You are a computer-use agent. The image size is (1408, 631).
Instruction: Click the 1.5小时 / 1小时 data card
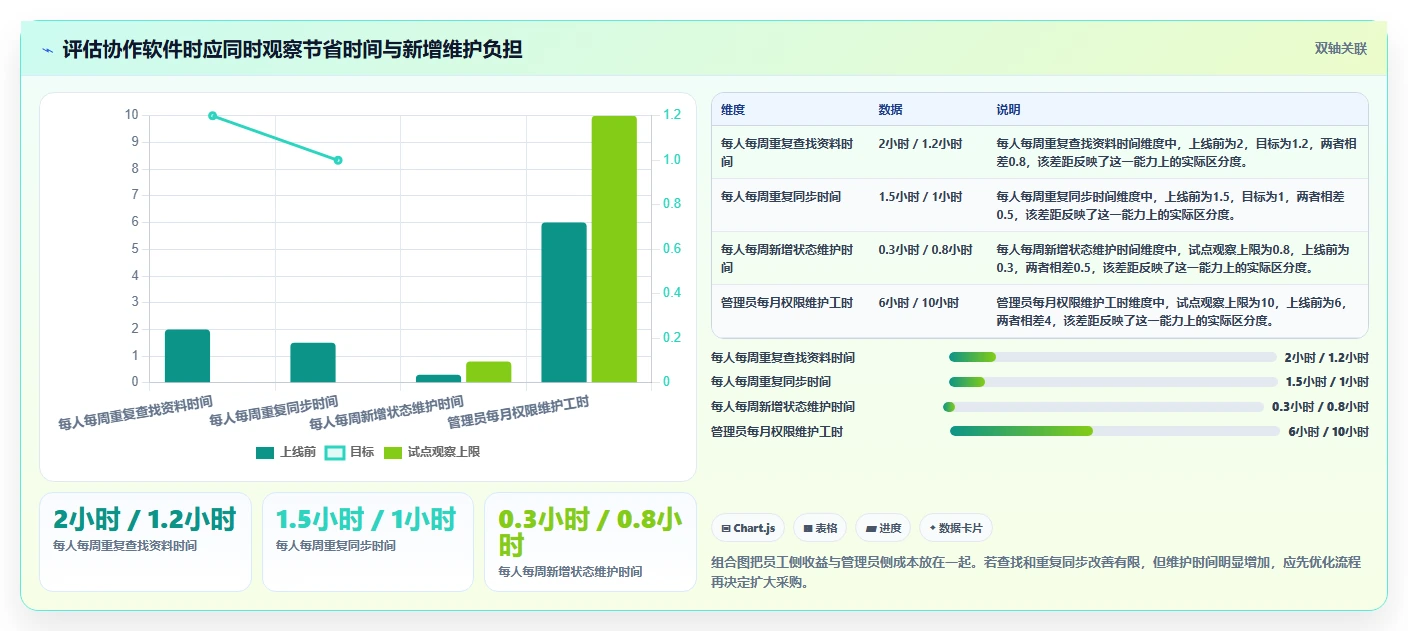tap(368, 541)
